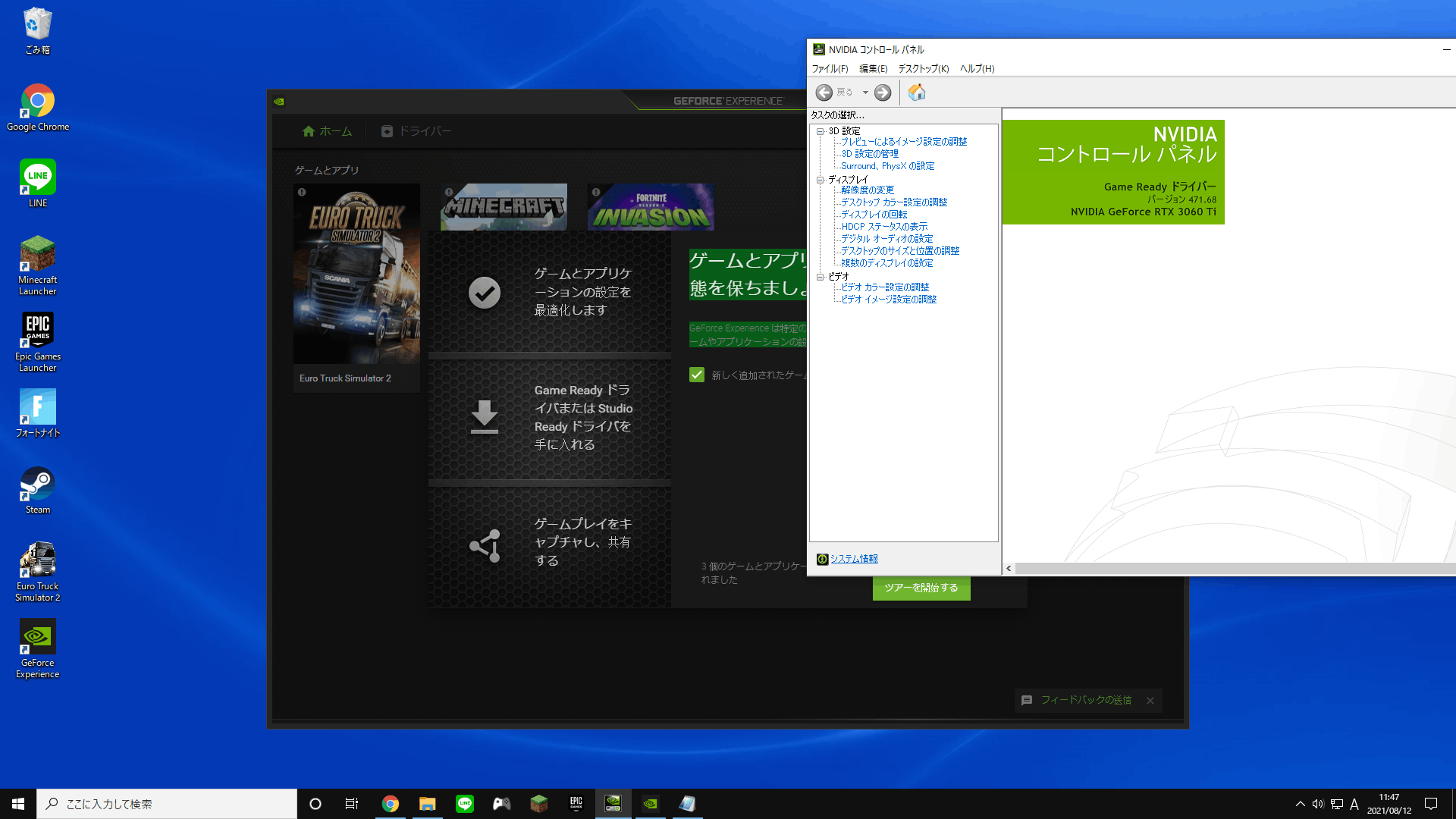Click the volume icon in system tray
This screenshot has width=1456, height=819.
(1318, 804)
